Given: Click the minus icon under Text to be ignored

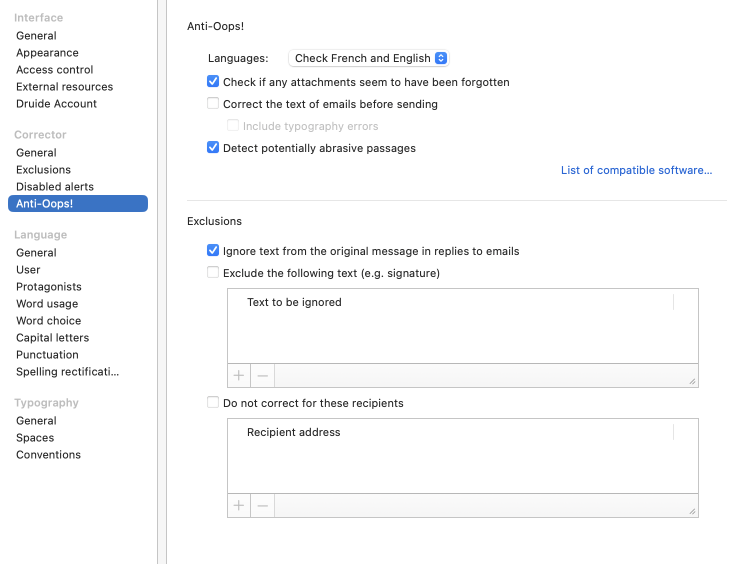Looking at the screenshot, I should [262, 376].
